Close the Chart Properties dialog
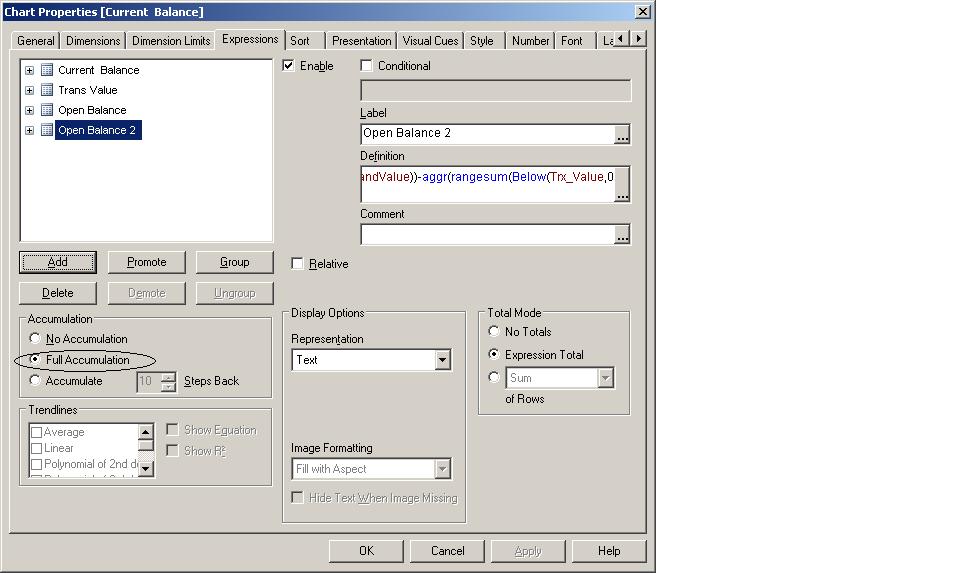 (x=642, y=12)
